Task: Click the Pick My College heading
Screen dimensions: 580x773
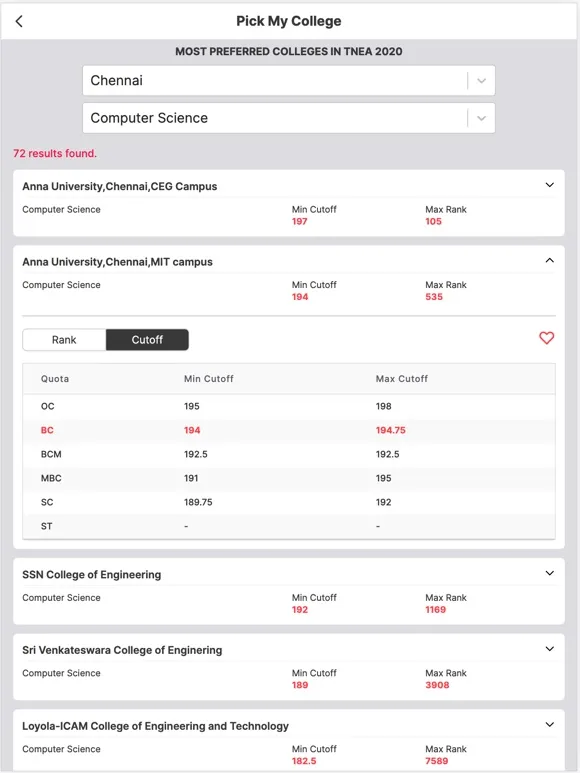Action: pyautogui.click(x=289, y=21)
